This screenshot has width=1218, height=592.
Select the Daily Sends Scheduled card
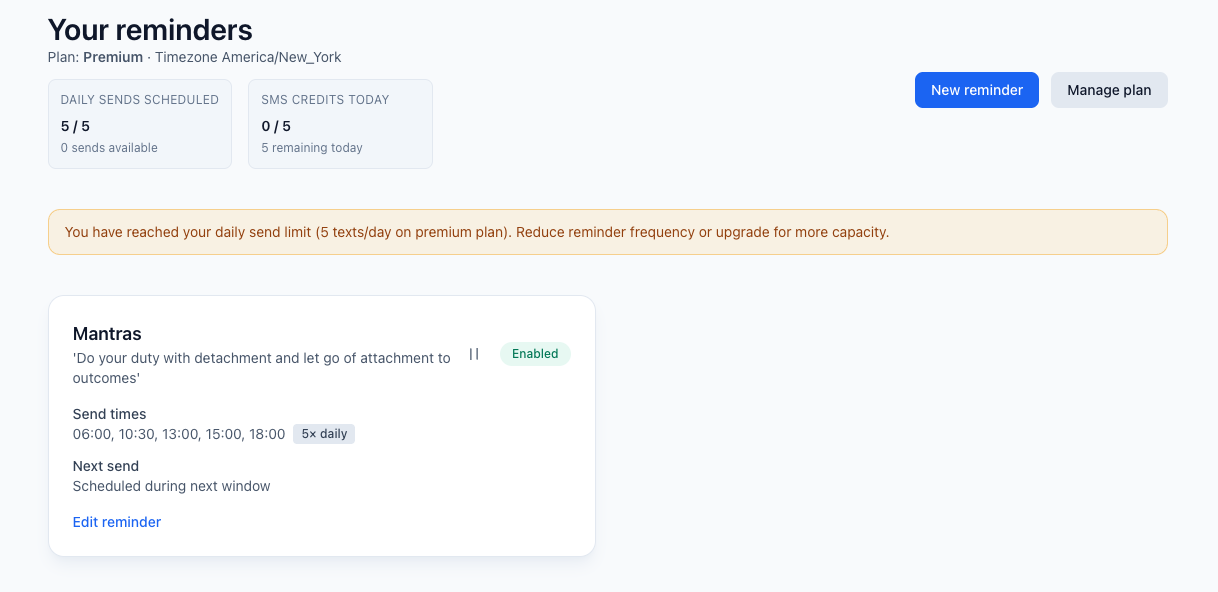[x=140, y=124]
